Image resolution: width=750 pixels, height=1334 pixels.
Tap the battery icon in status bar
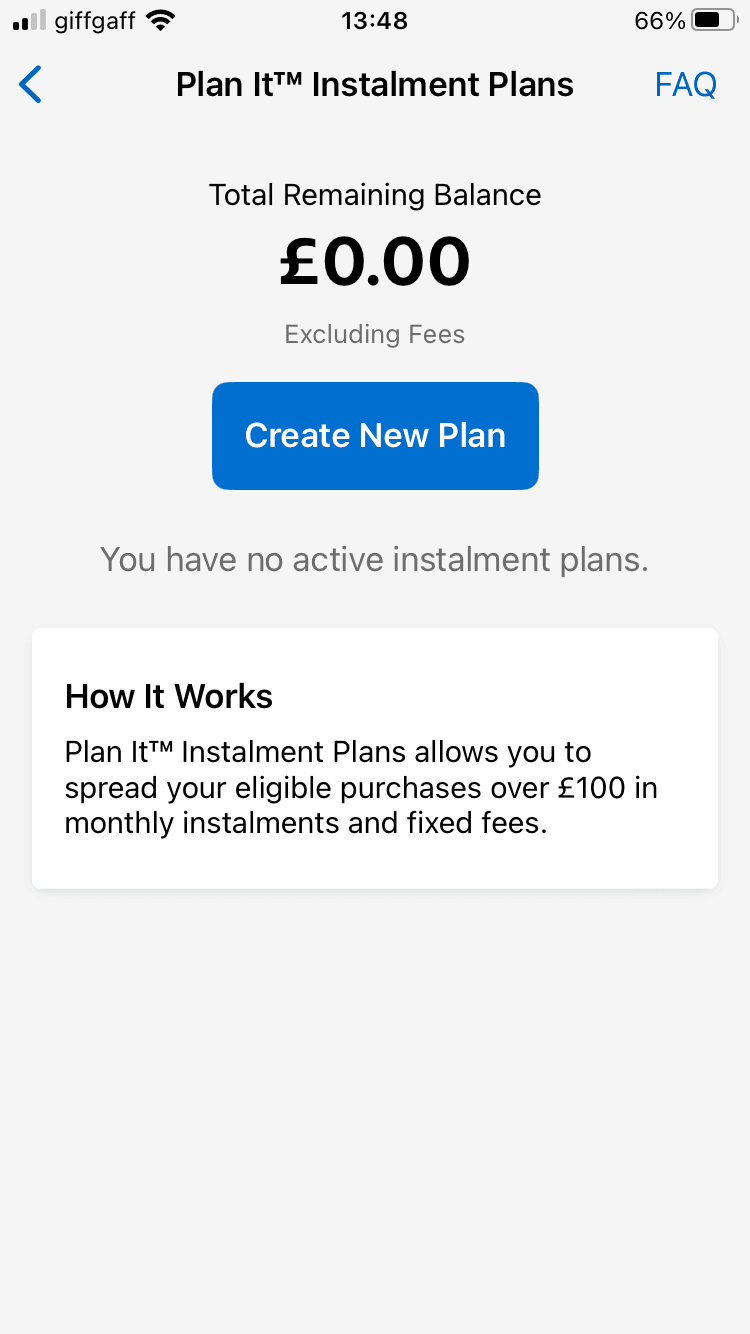point(714,20)
